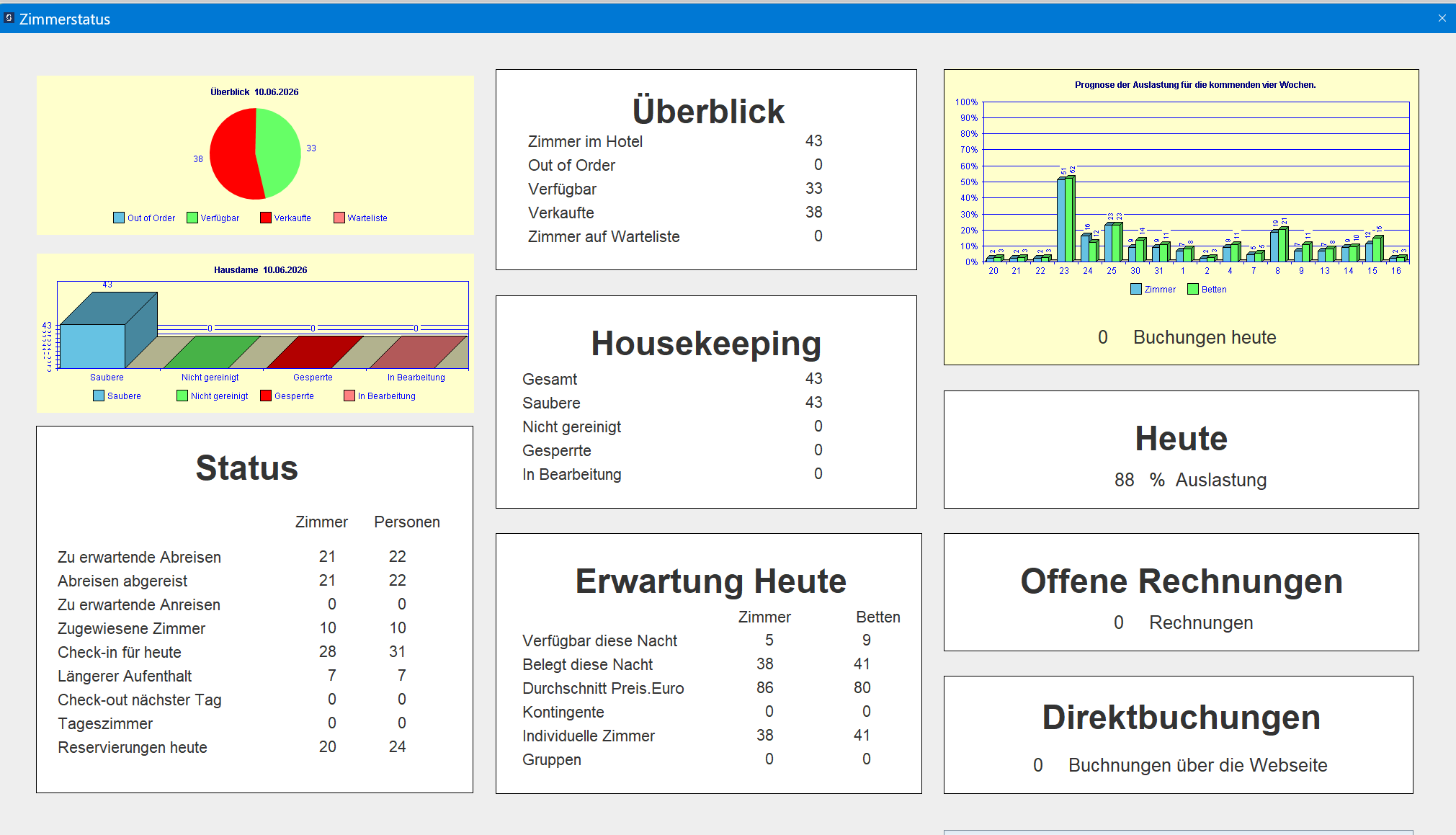Click the Überblick panel heading

[707, 112]
